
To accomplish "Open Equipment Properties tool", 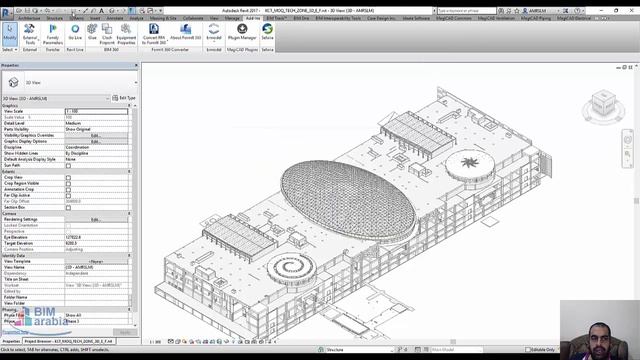I will point(126,34).
